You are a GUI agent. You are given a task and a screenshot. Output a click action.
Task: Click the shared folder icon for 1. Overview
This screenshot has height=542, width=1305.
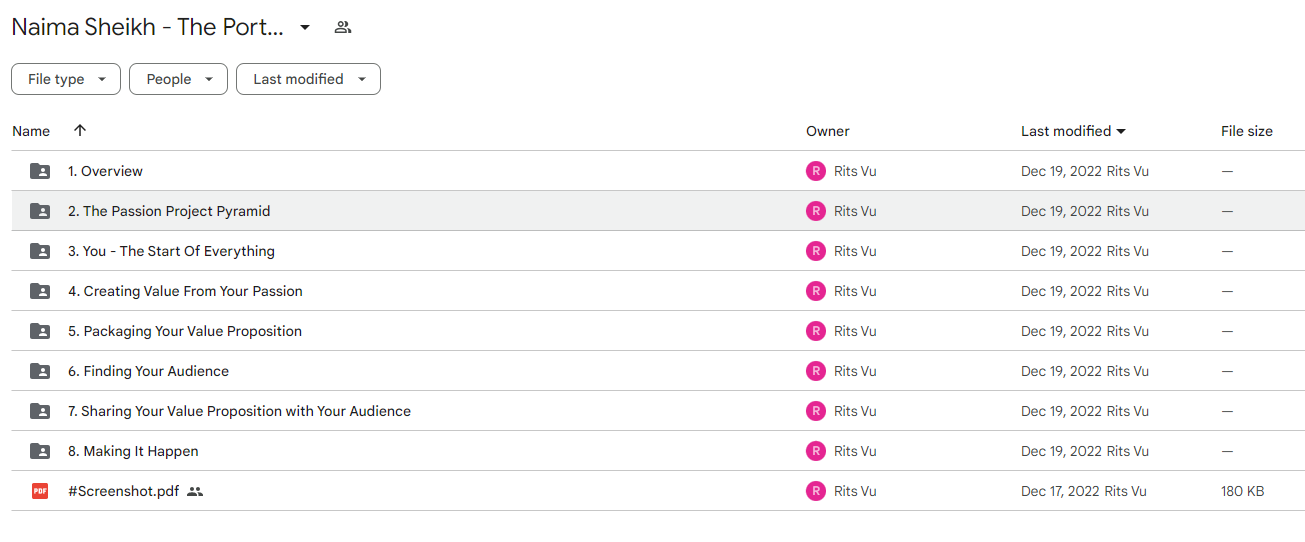40,171
